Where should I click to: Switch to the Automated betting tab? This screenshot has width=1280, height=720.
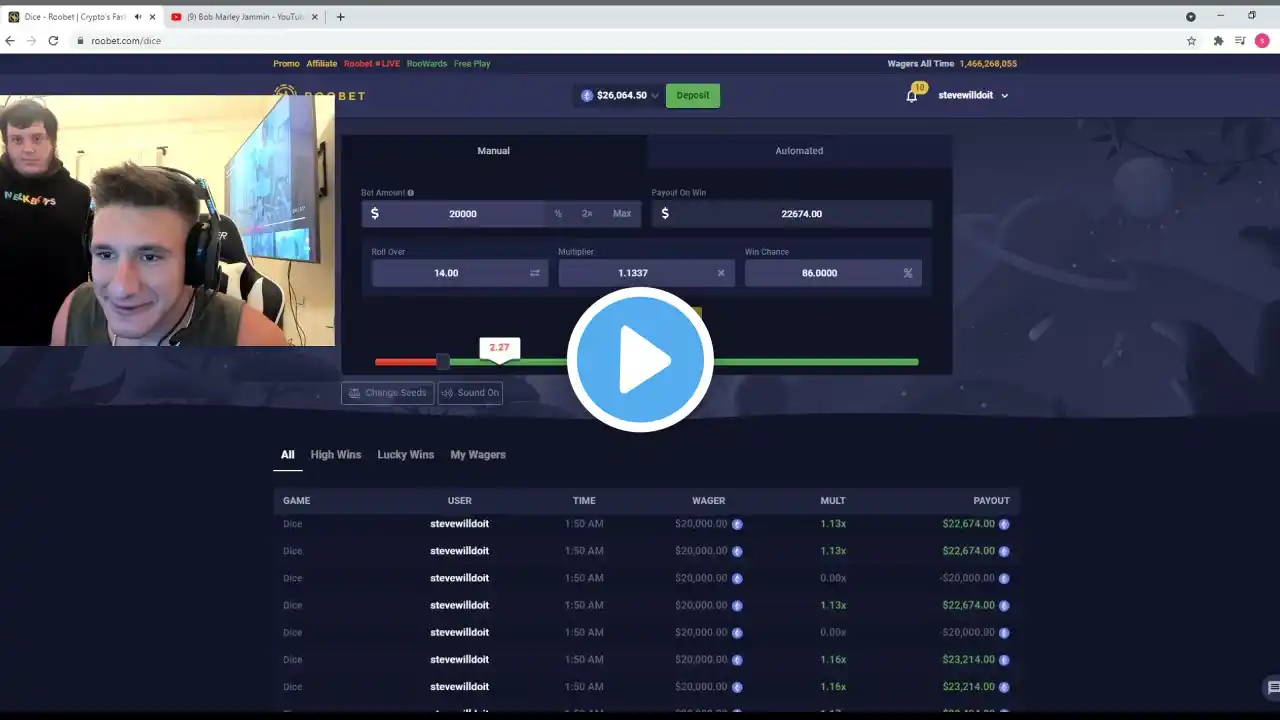click(x=799, y=151)
